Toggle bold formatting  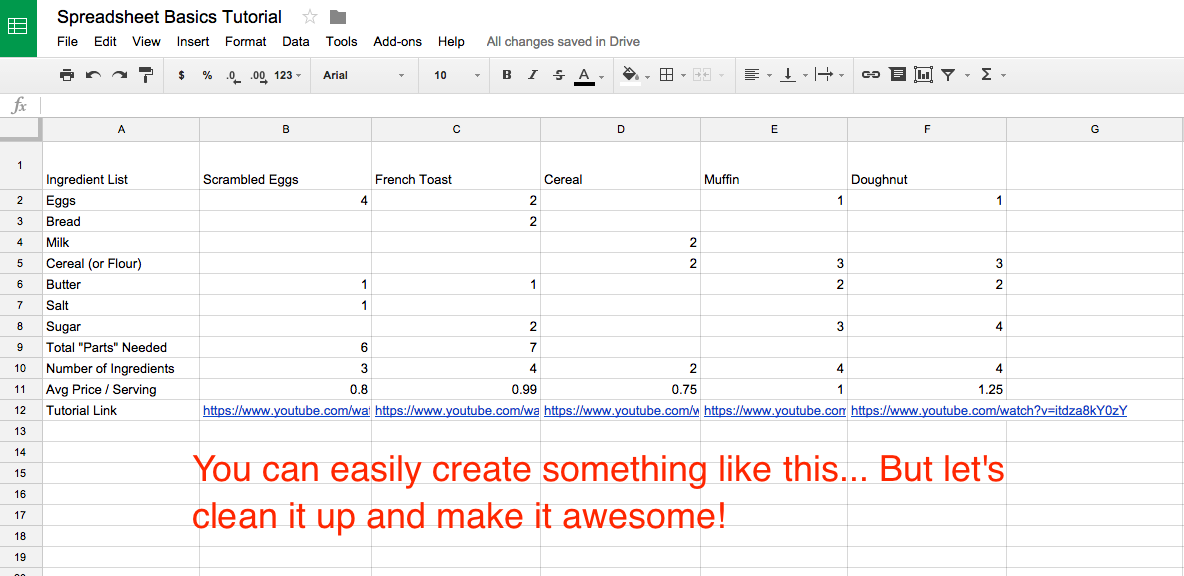click(x=506, y=74)
